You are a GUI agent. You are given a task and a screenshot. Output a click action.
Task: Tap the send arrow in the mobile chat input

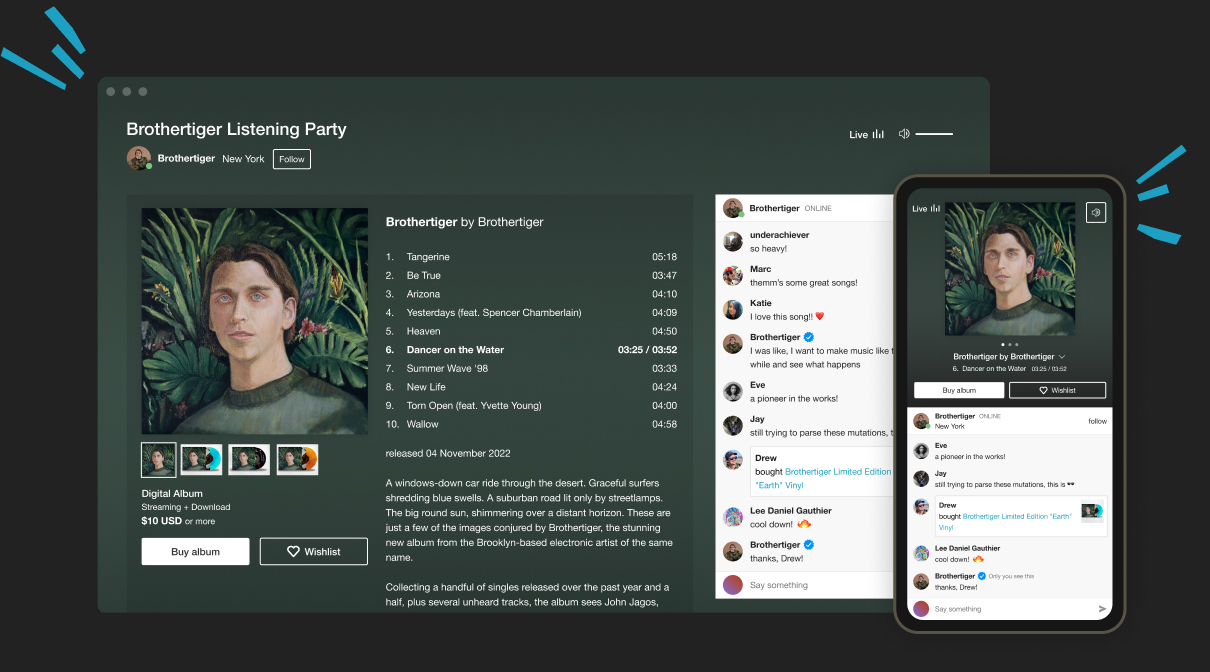coord(1103,608)
